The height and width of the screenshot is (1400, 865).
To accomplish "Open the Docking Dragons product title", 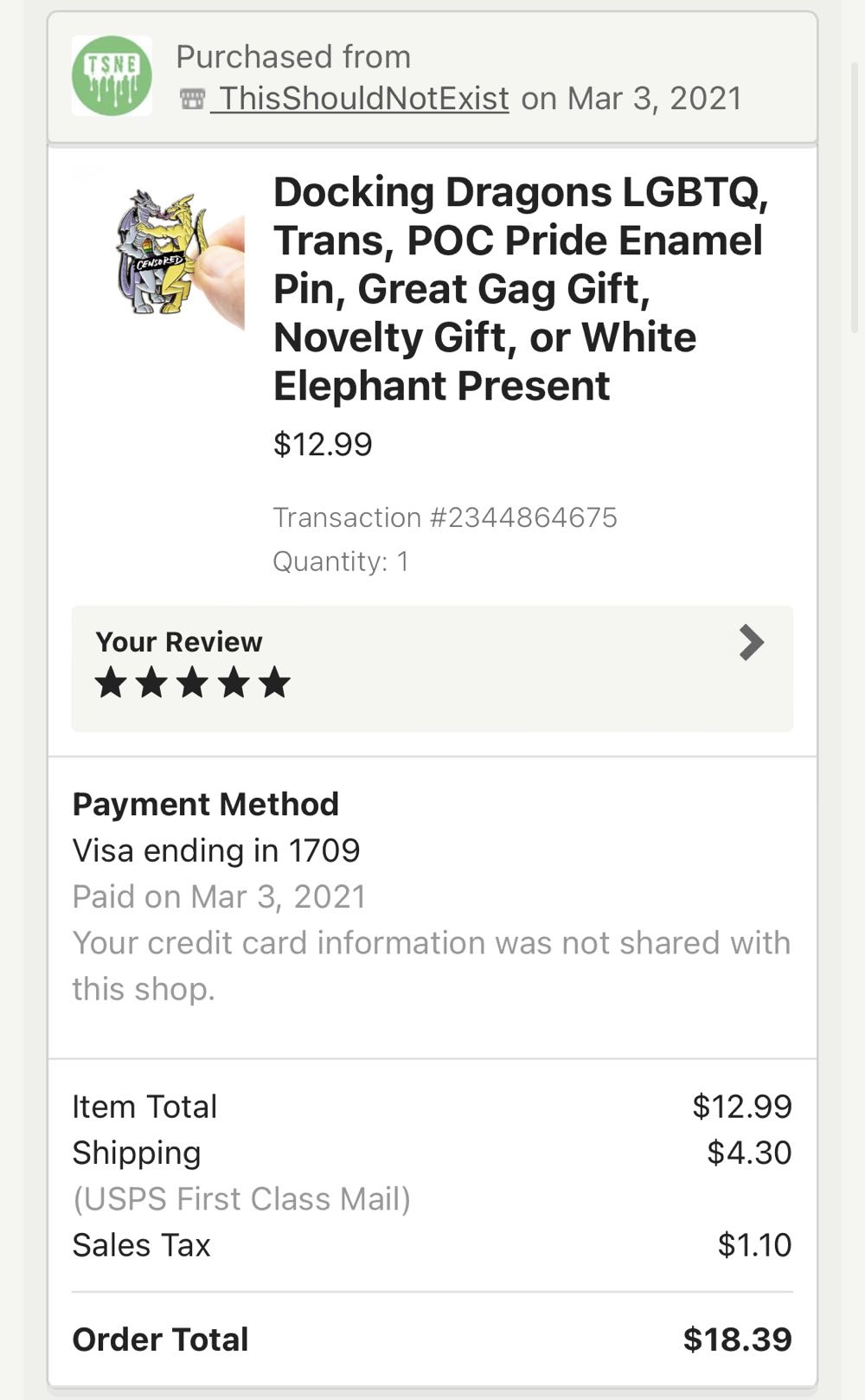I will (520, 288).
